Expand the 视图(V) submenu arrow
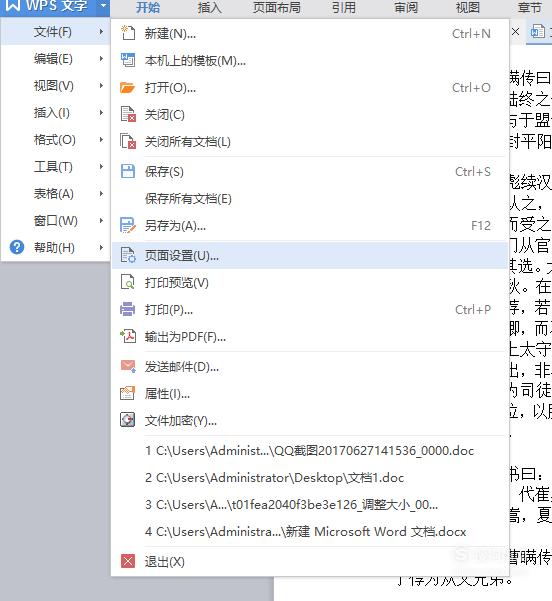 click(101, 85)
